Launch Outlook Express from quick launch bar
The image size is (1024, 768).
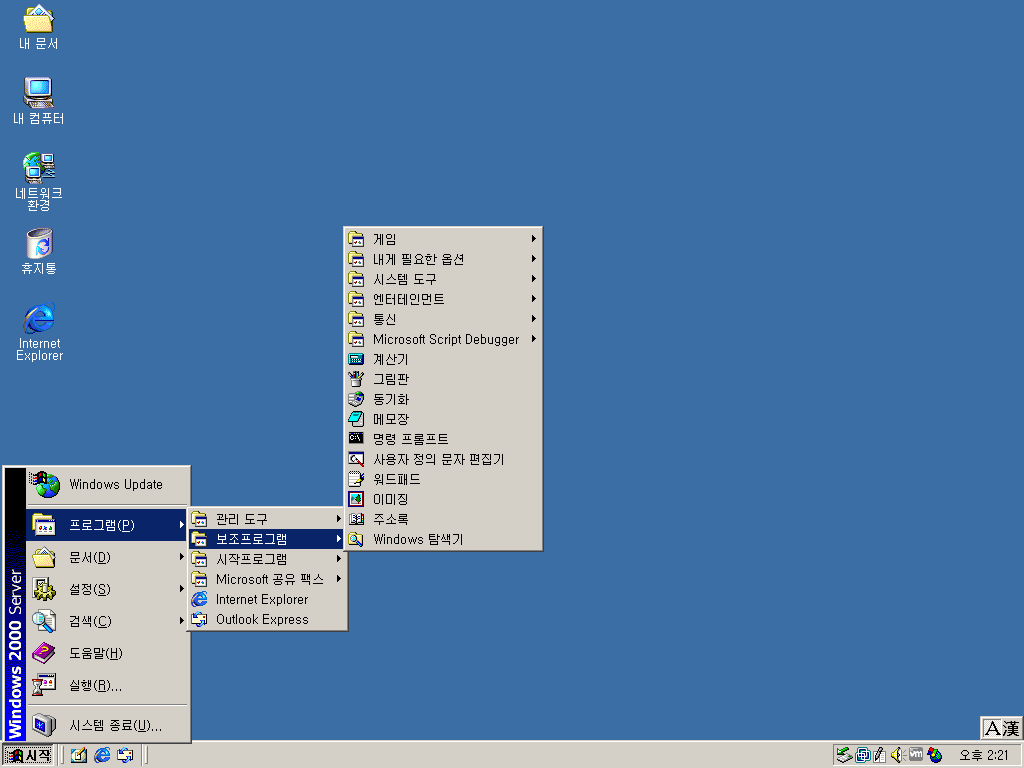[125, 755]
